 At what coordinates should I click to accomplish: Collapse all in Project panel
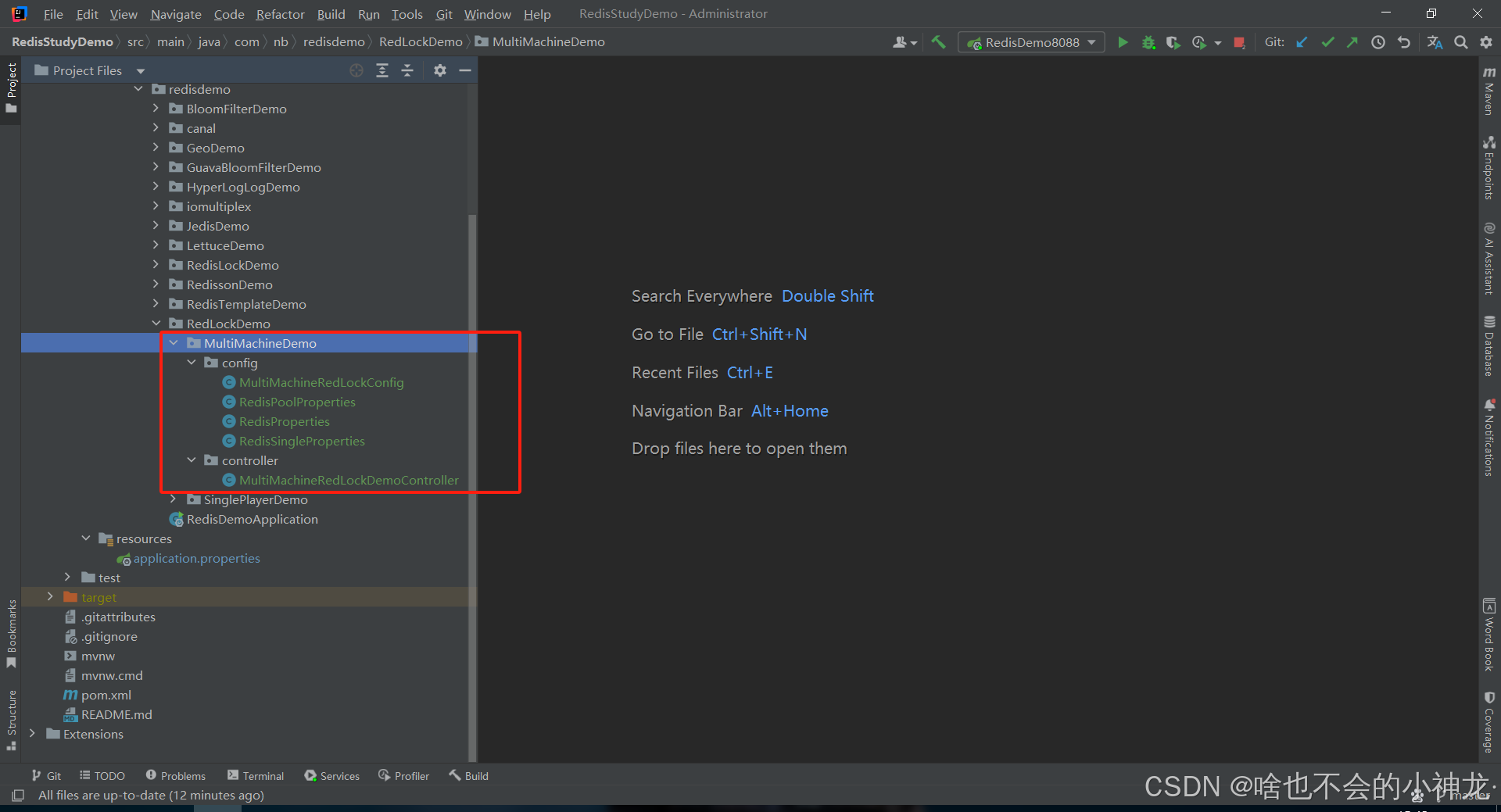click(407, 70)
